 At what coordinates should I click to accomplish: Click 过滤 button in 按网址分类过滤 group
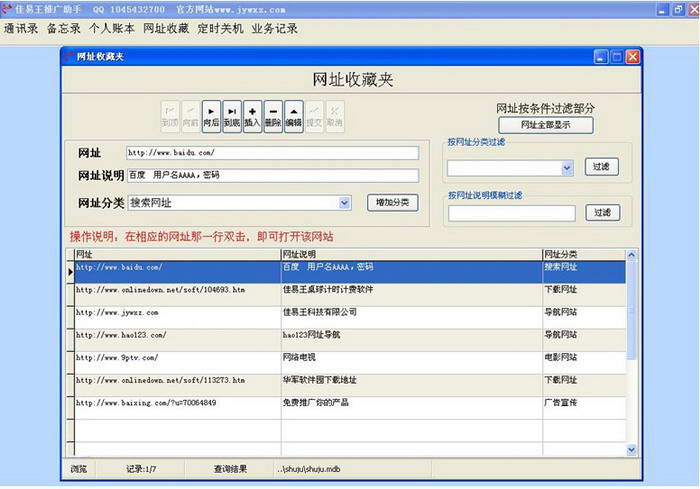[x=601, y=167]
